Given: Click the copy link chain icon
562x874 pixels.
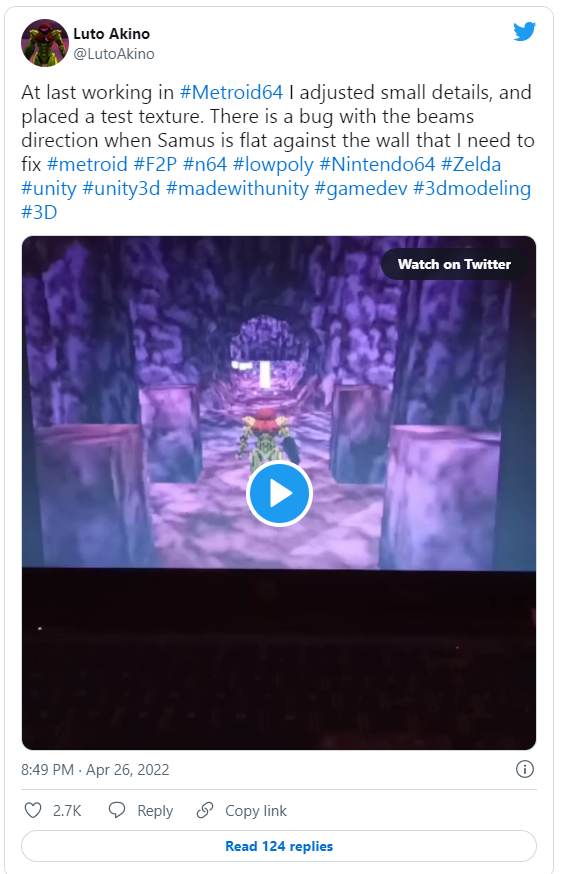Looking at the screenshot, I should [205, 810].
